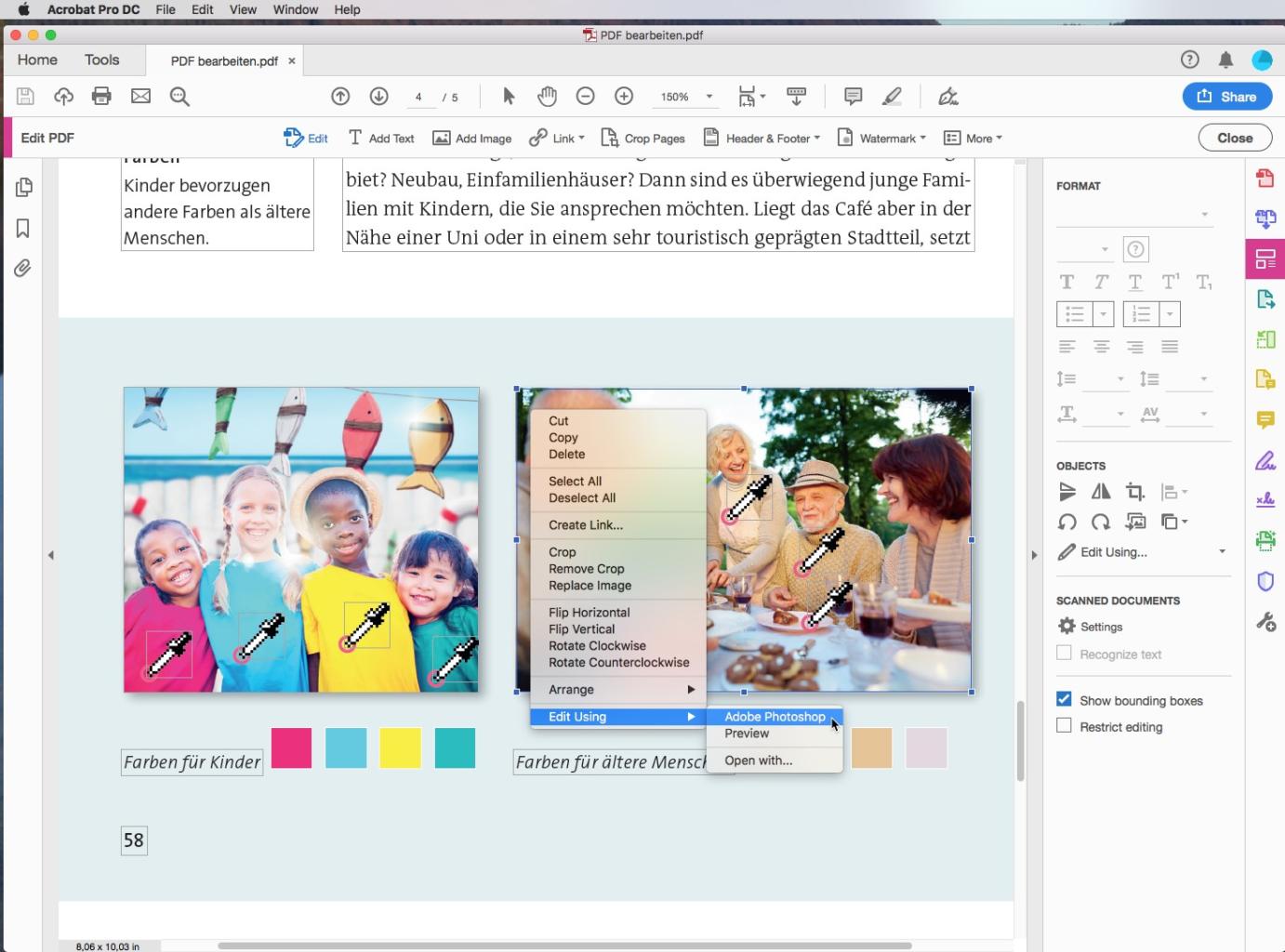The width and height of the screenshot is (1285, 952).
Task: Click the yellow color swatch
Action: point(401,748)
